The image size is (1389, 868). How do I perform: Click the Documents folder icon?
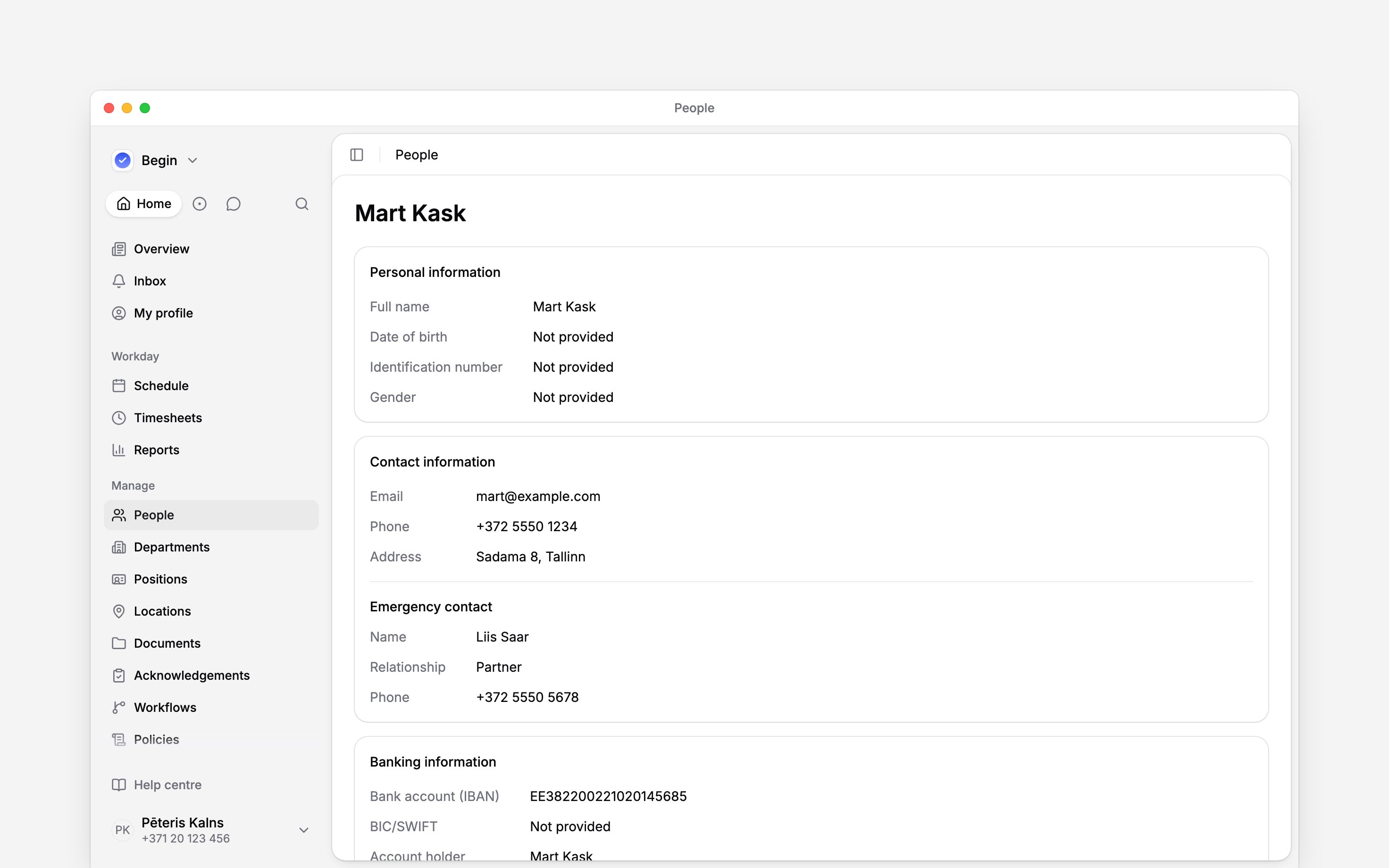(119, 643)
